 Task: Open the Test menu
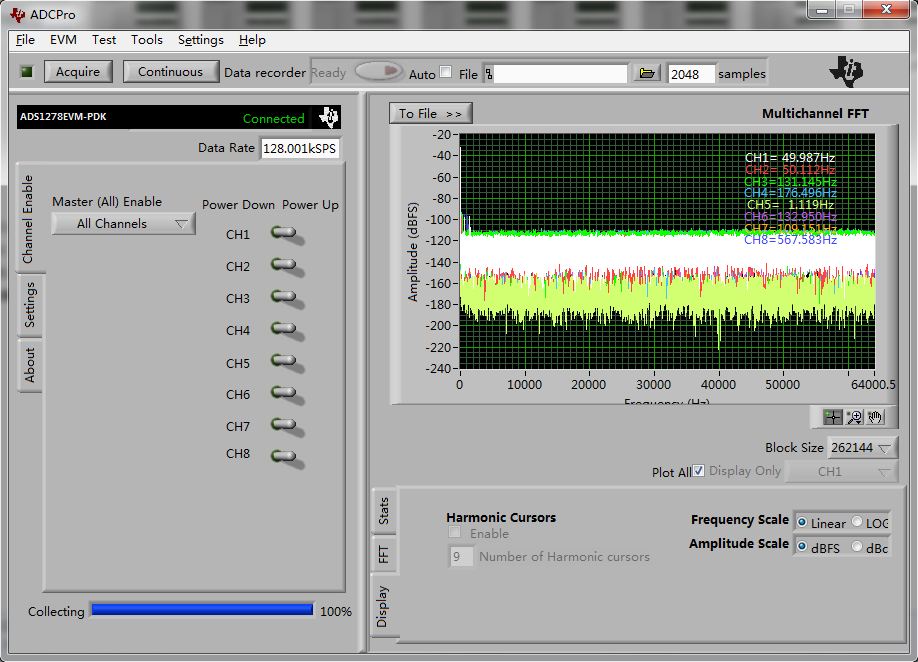click(x=104, y=40)
